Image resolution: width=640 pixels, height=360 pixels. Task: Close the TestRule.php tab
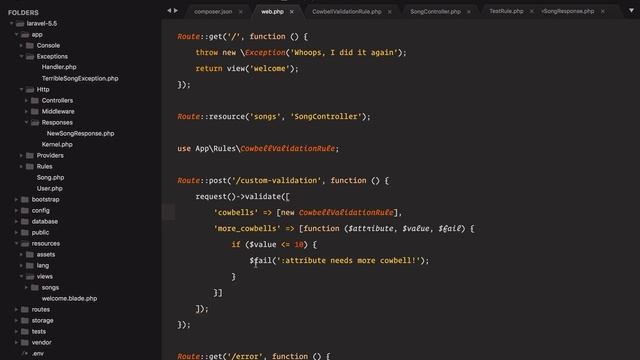click(531, 11)
